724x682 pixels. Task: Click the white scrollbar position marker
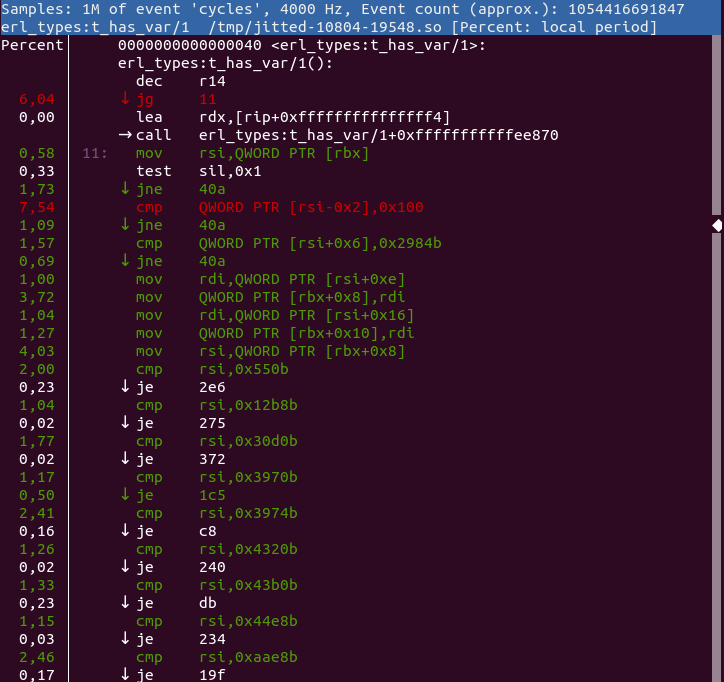click(717, 226)
